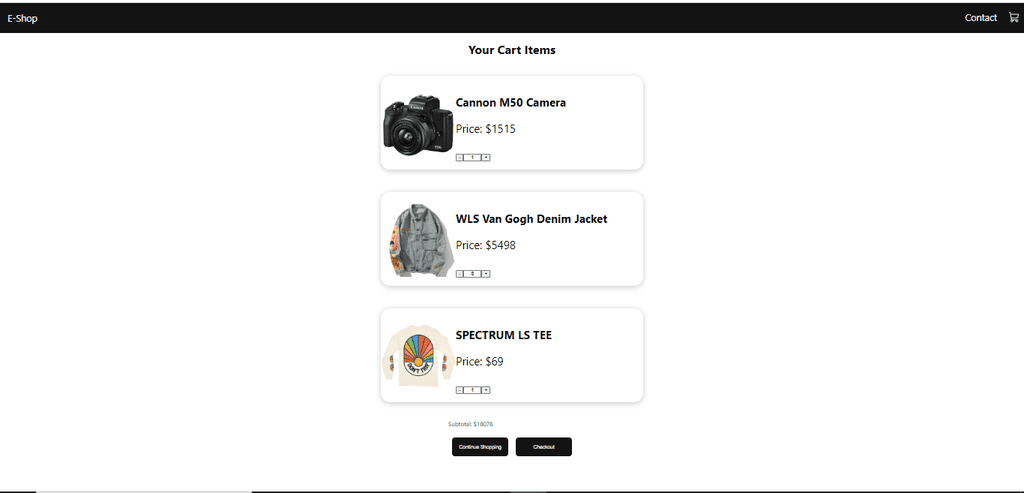The height and width of the screenshot is (493, 1024).
Task: Go to the E-Shop home logo
Action: [22, 18]
